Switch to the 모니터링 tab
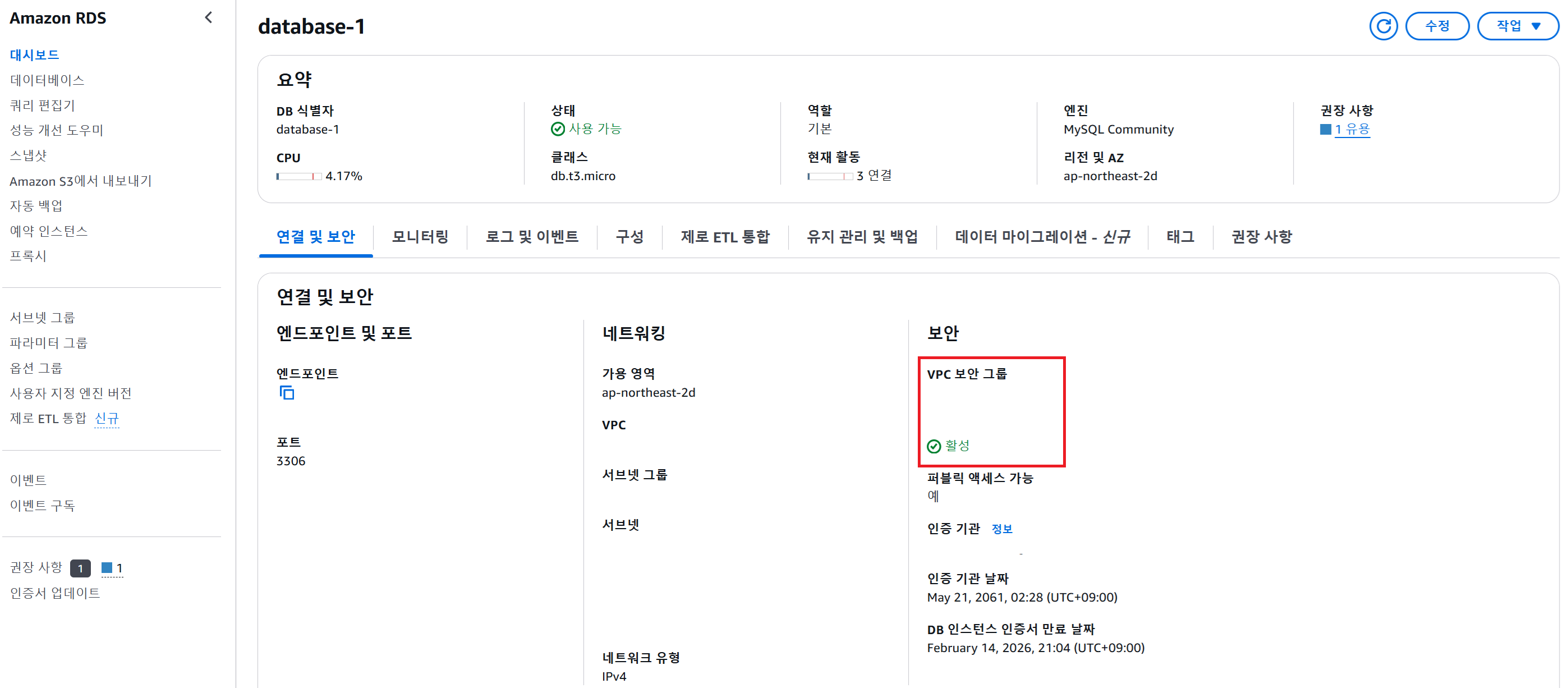This screenshot has width=1568, height=688. (420, 237)
